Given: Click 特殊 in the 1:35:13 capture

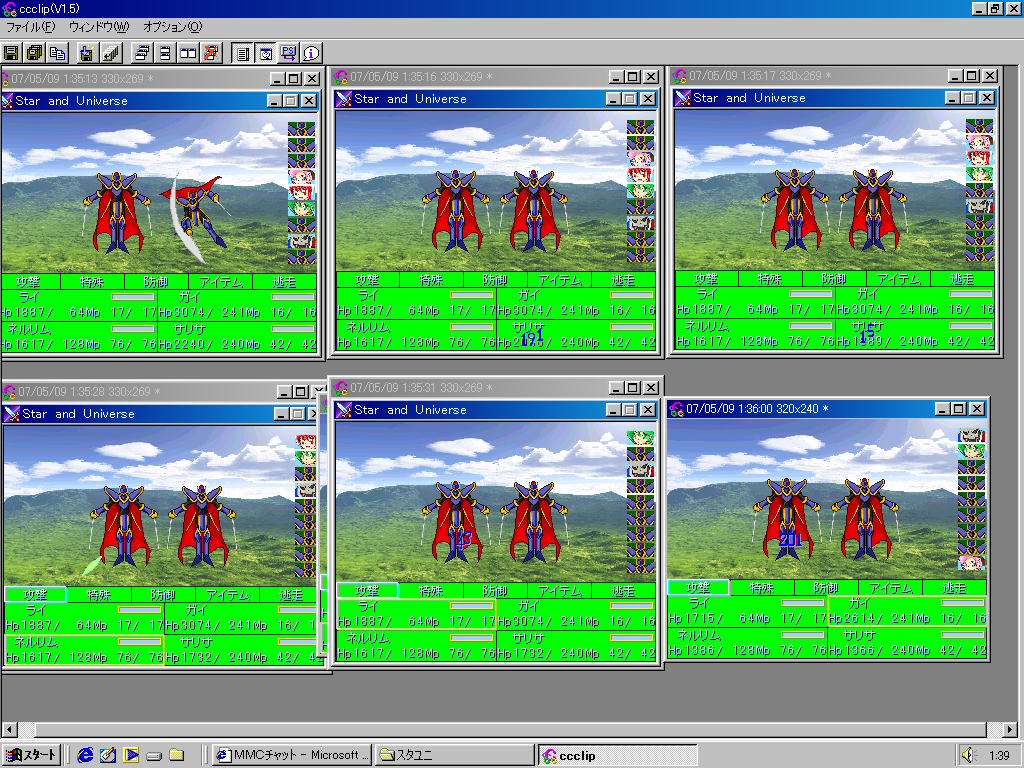Looking at the screenshot, I should click(x=92, y=282).
